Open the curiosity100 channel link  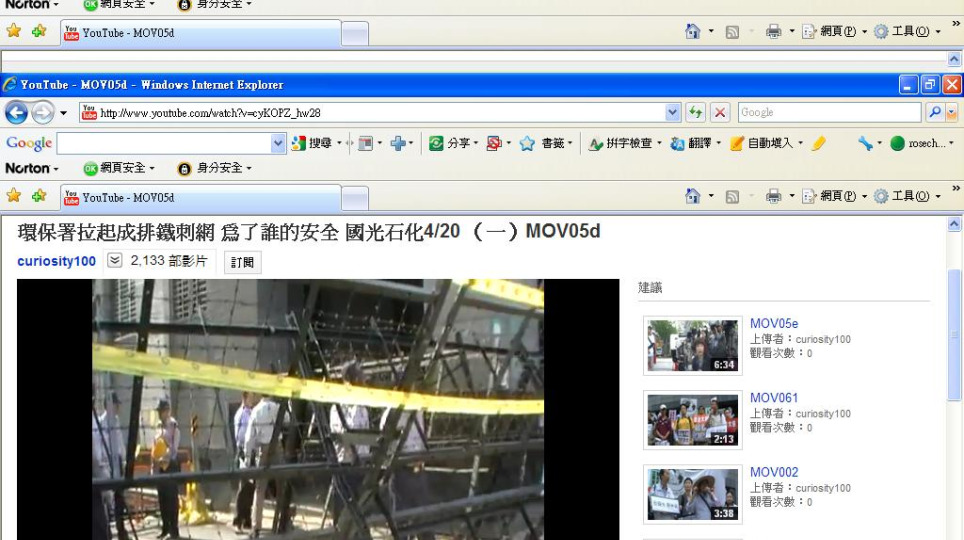coord(56,261)
